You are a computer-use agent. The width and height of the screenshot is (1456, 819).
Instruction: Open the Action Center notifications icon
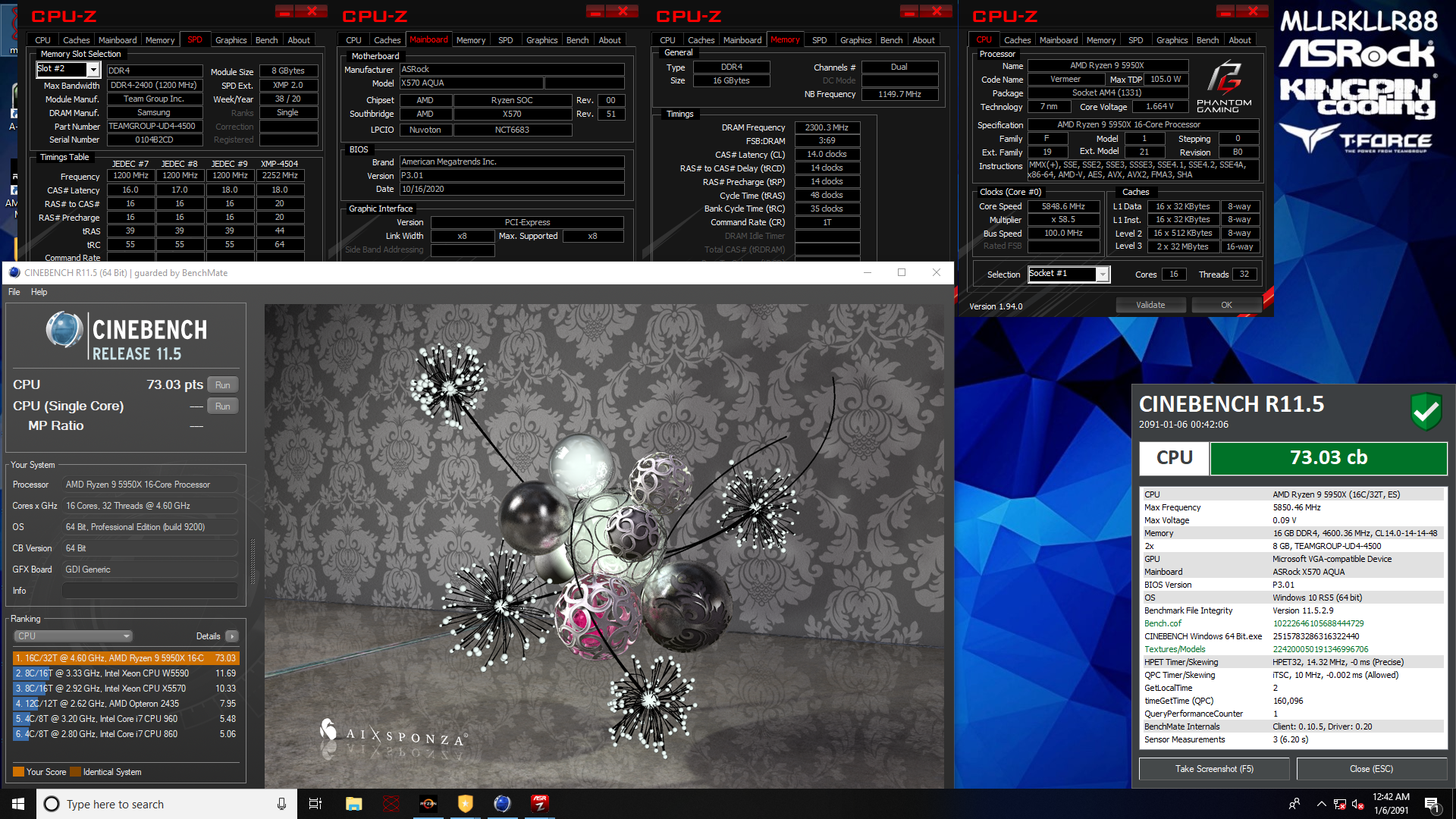1432,804
